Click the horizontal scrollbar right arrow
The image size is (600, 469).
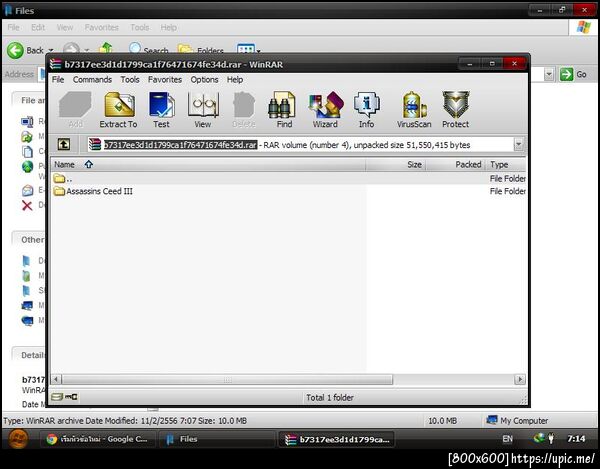coord(520,379)
